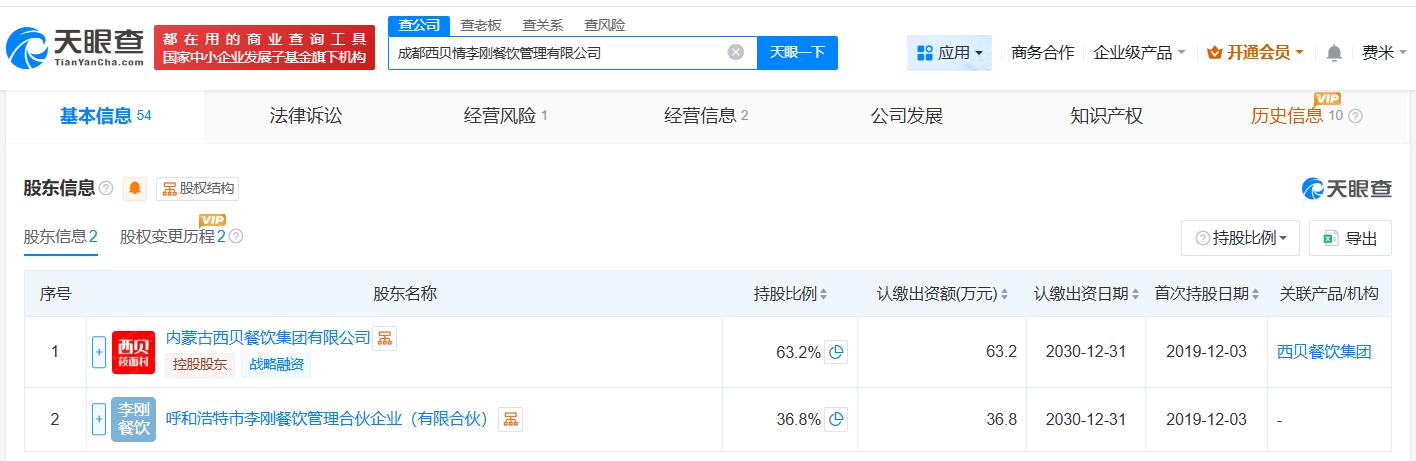1416x461 pixels.
Task: Click the orange alert bell beside 股东信息
Action: [135, 188]
